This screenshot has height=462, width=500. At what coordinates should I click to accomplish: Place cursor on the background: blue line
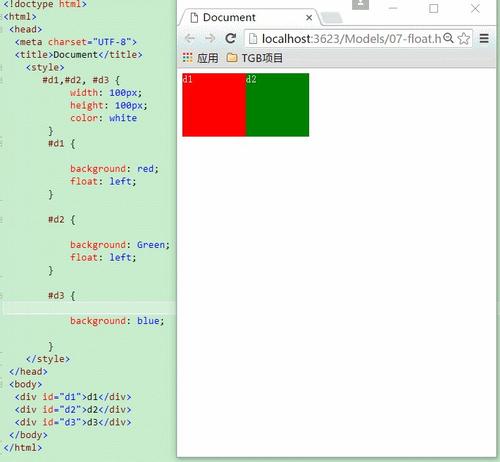(117, 321)
